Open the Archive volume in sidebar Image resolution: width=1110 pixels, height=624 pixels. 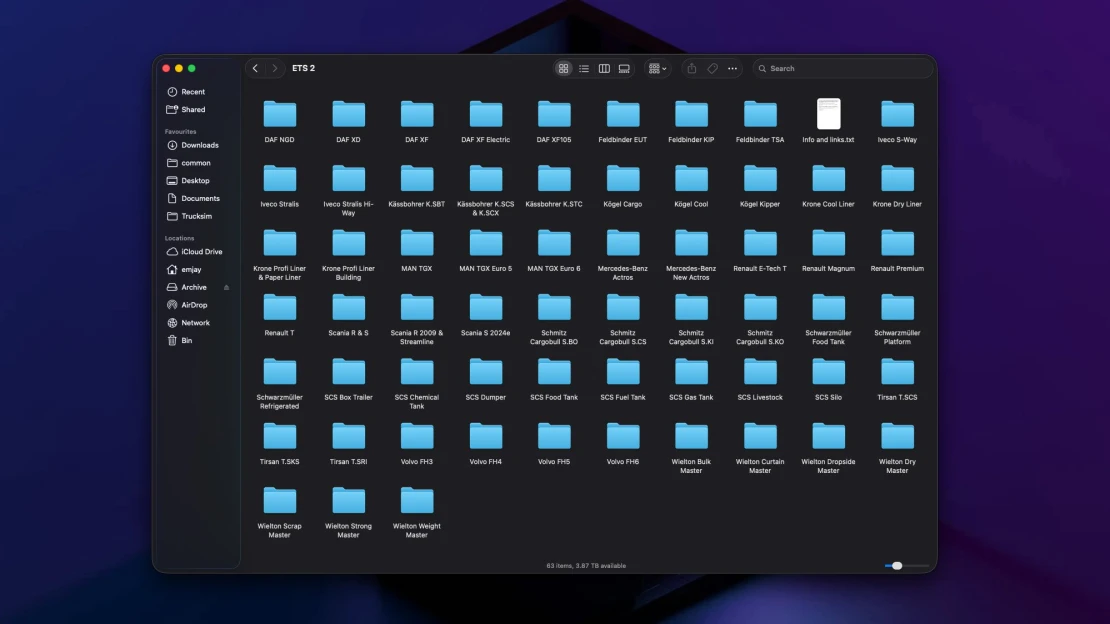pos(191,287)
